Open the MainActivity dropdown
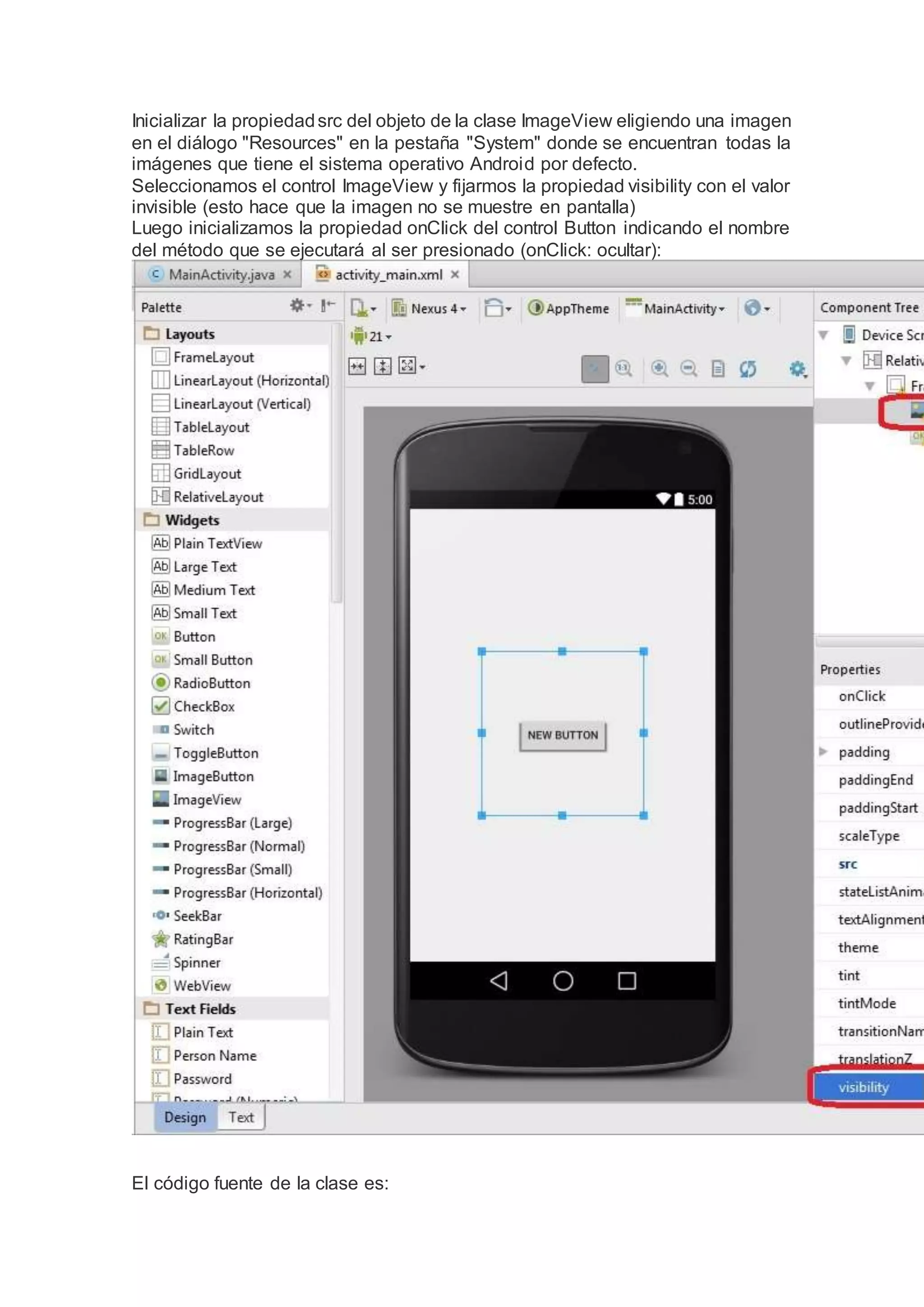Screen dimensions: 924x1307 [675, 309]
